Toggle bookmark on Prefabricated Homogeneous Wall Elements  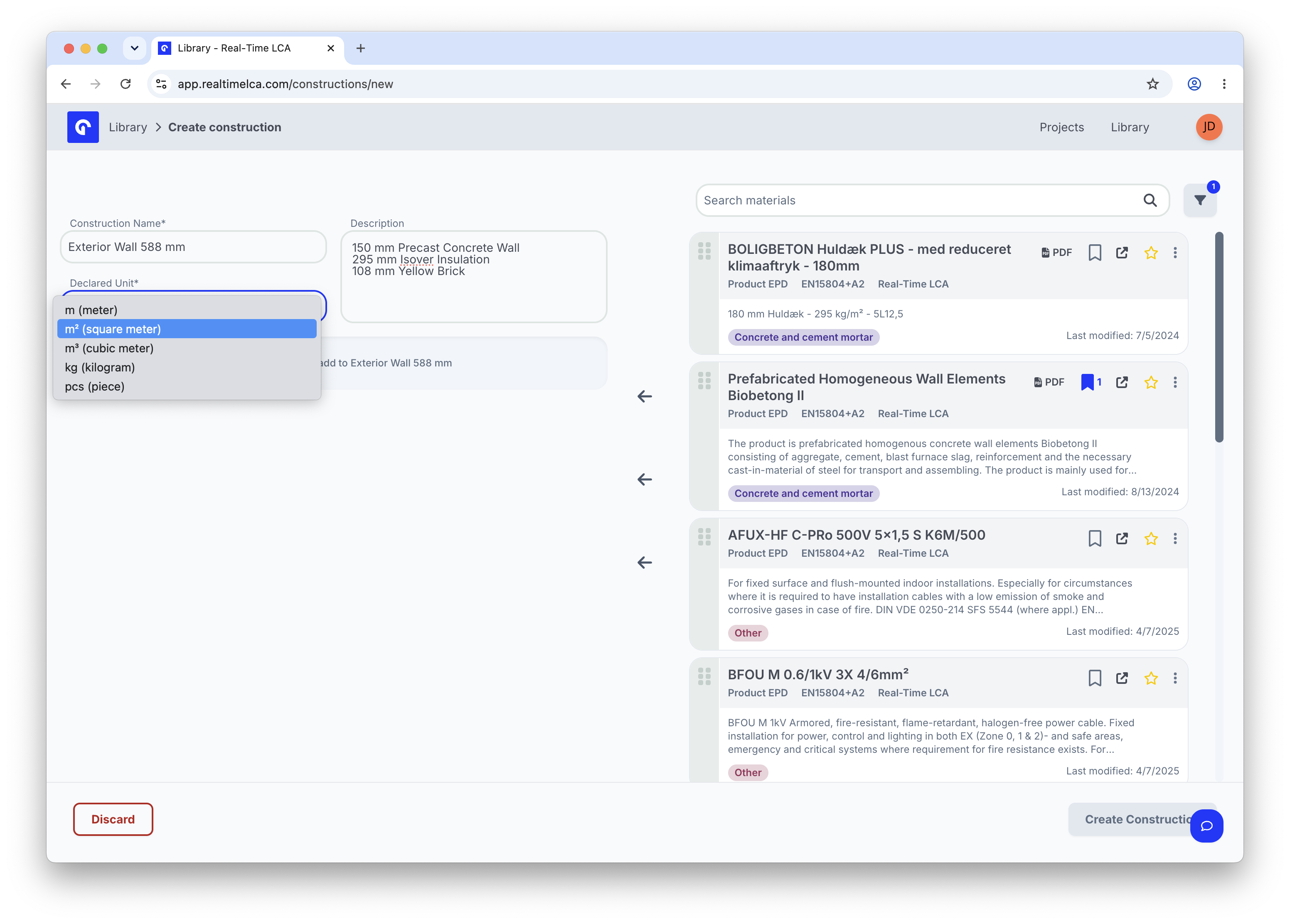1091,382
